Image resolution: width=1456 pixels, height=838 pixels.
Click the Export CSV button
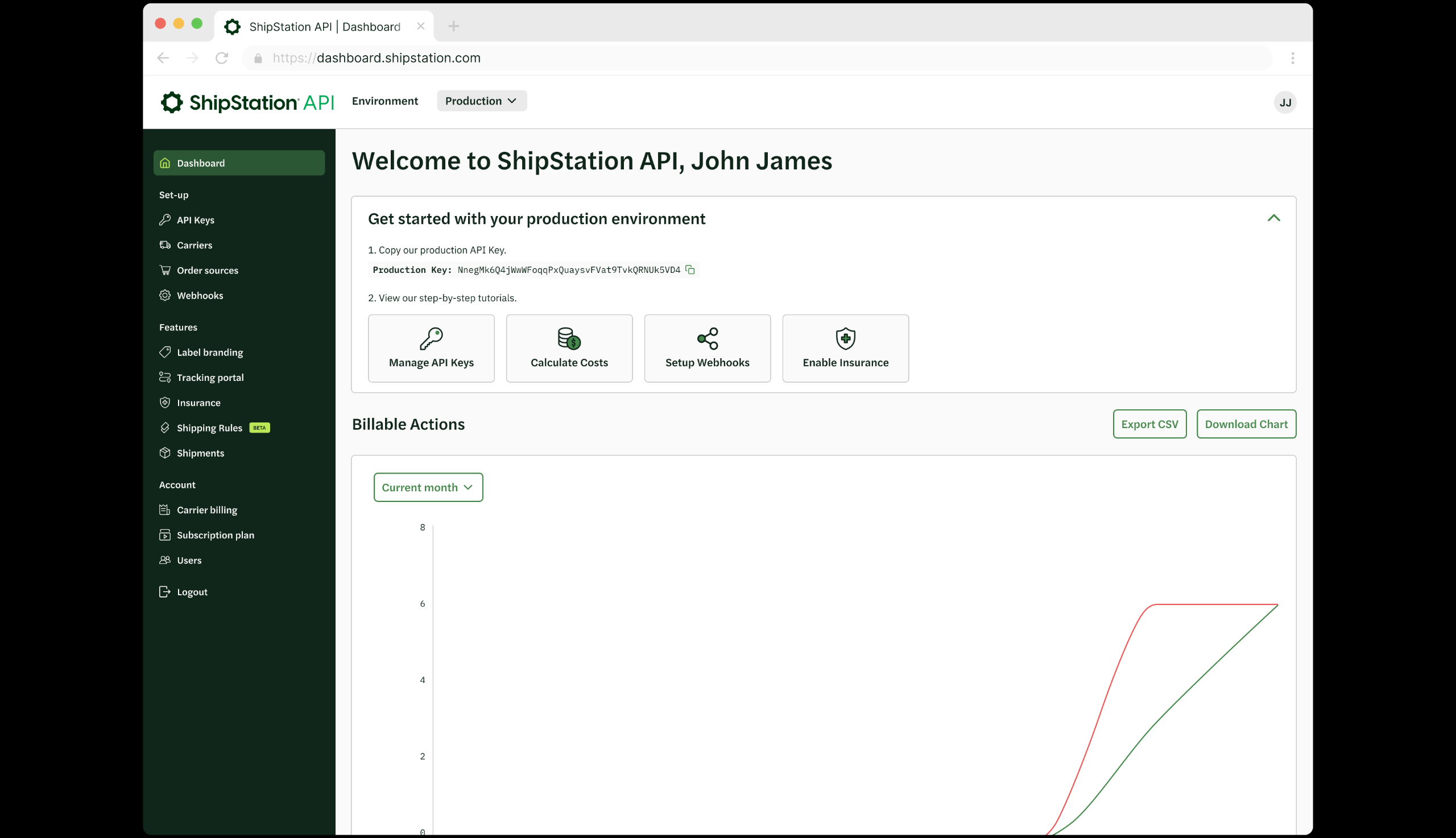1149,424
